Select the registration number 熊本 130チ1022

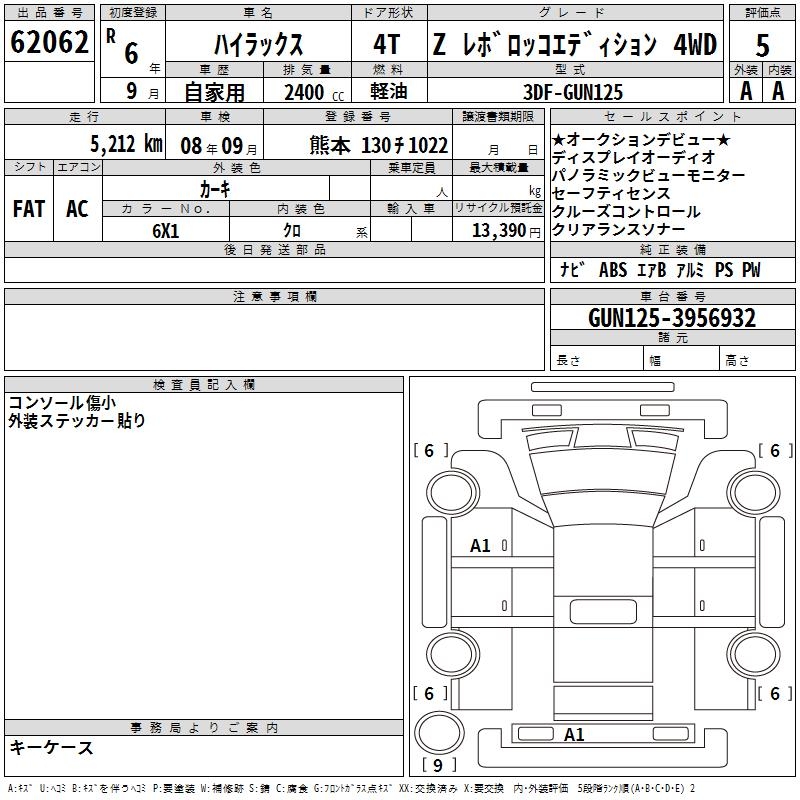(378, 145)
